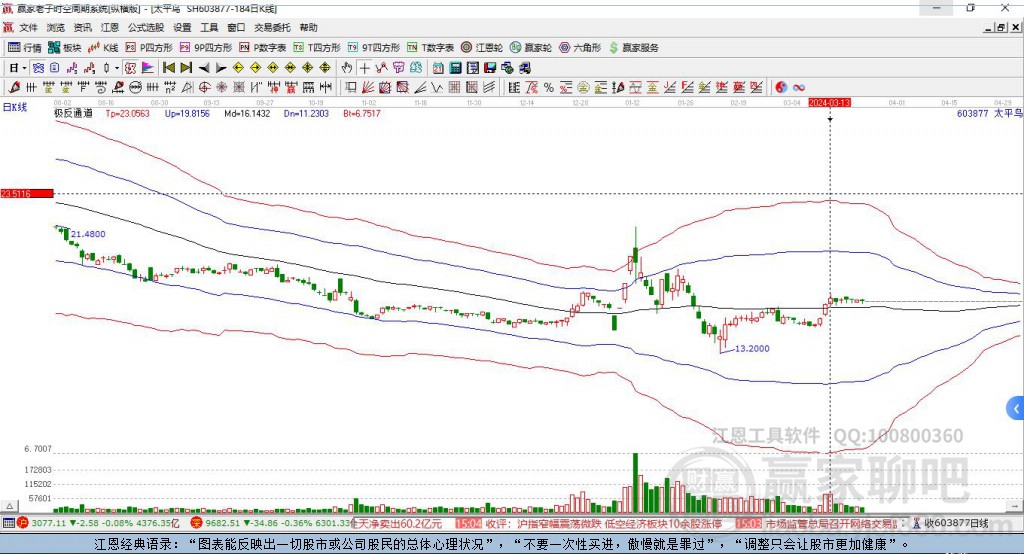The image size is (1024, 554).
Task: Open the P数字表 tool
Action: [263, 48]
